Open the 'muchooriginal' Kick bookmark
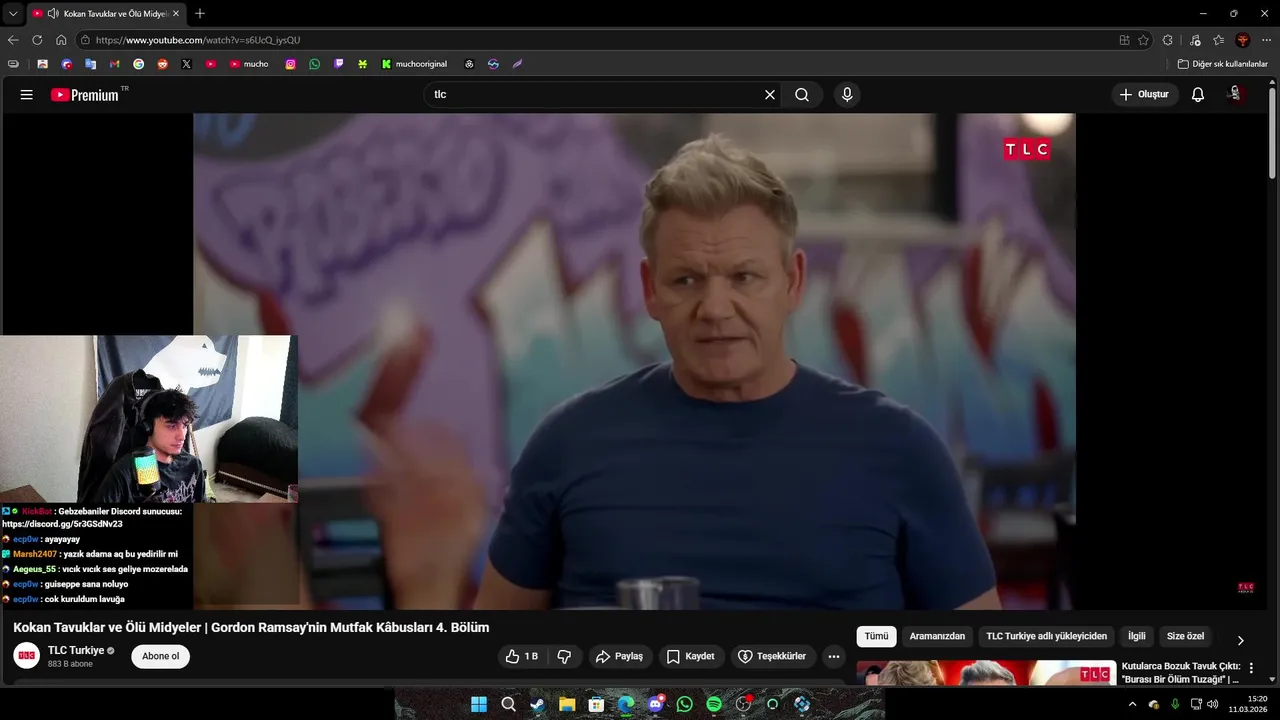1280x720 pixels. (x=414, y=64)
